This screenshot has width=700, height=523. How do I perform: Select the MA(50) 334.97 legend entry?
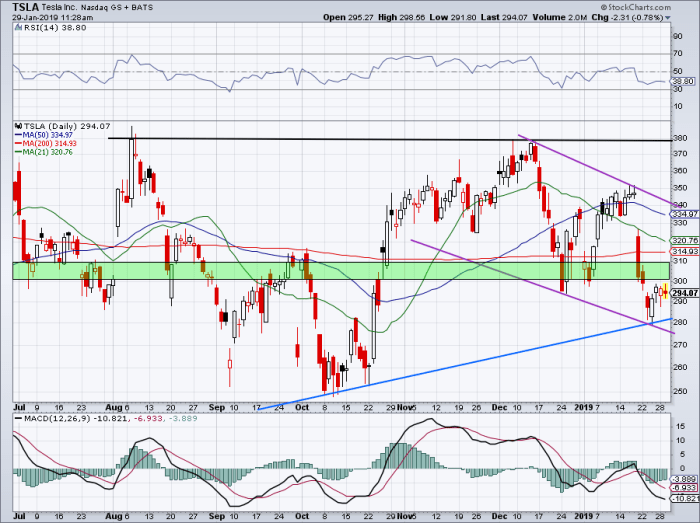pyautogui.click(x=44, y=135)
